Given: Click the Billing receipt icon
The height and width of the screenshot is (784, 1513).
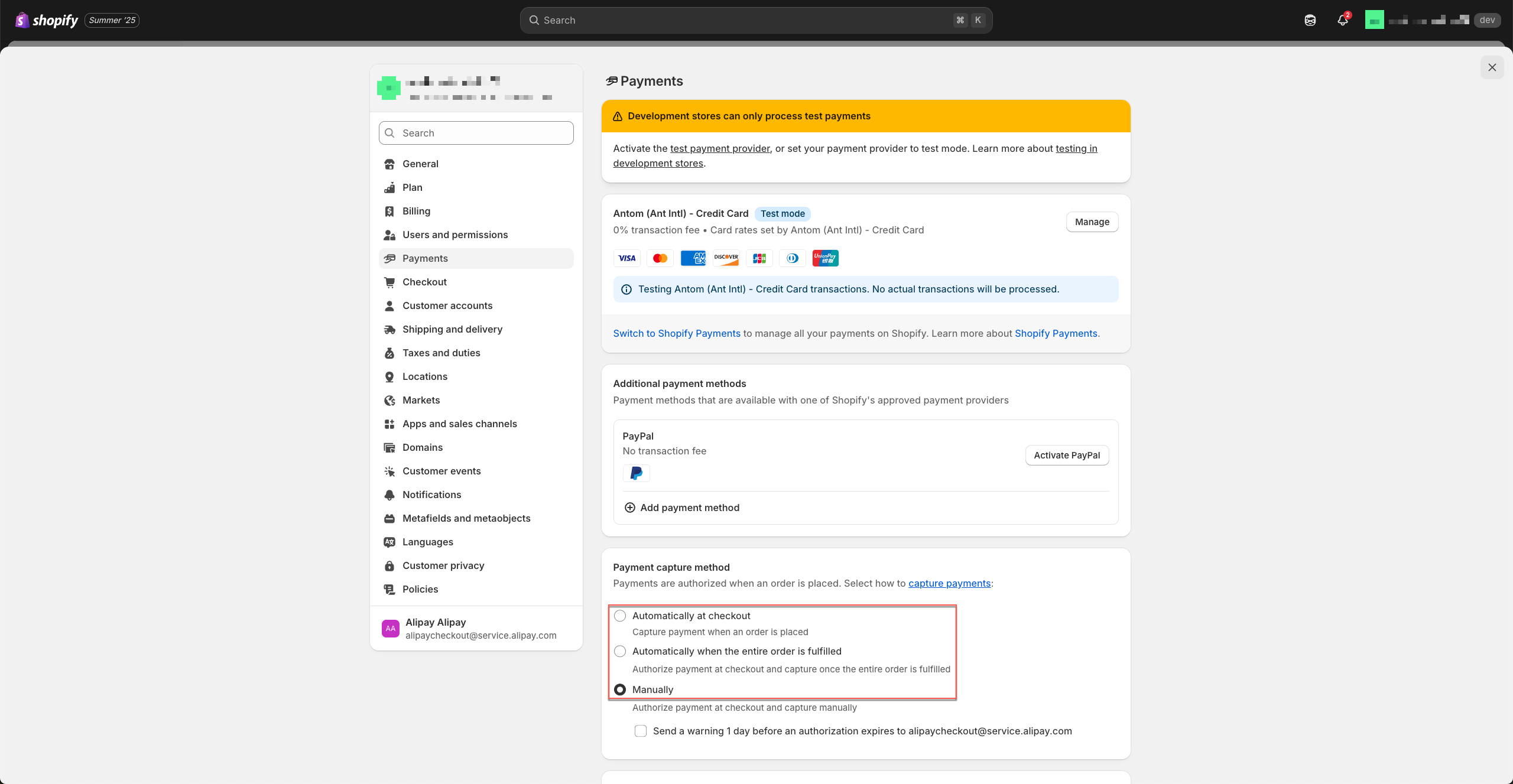Looking at the screenshot, I should point(389,211).
